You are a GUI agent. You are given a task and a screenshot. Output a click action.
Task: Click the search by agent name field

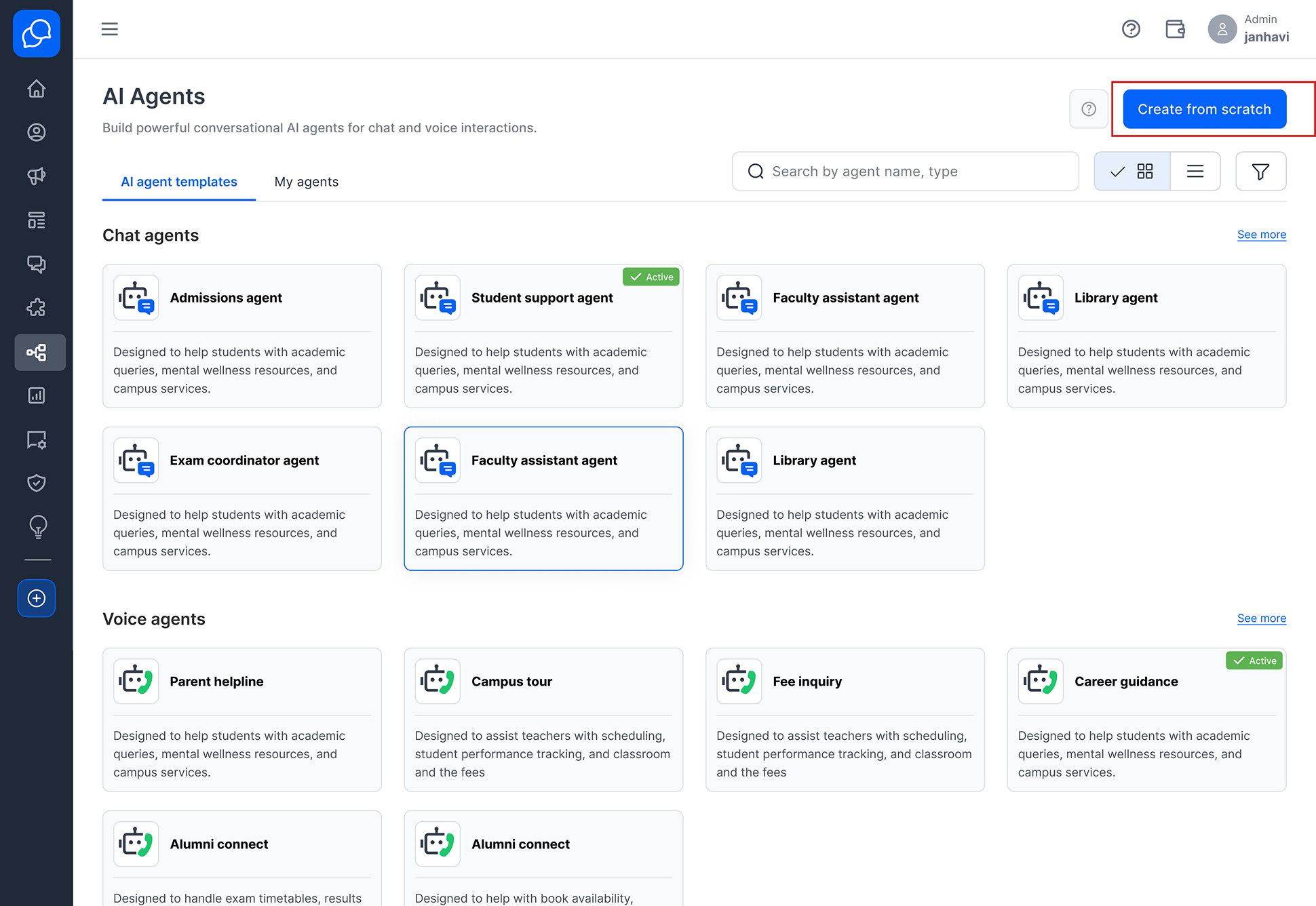(x=905, y=172)
